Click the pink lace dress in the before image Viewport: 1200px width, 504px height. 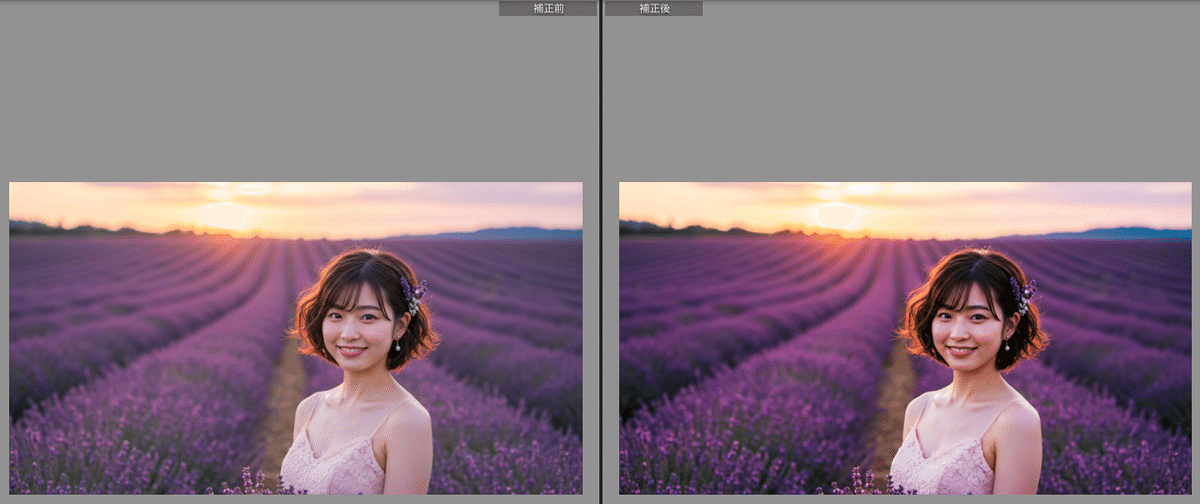point(330,460)
